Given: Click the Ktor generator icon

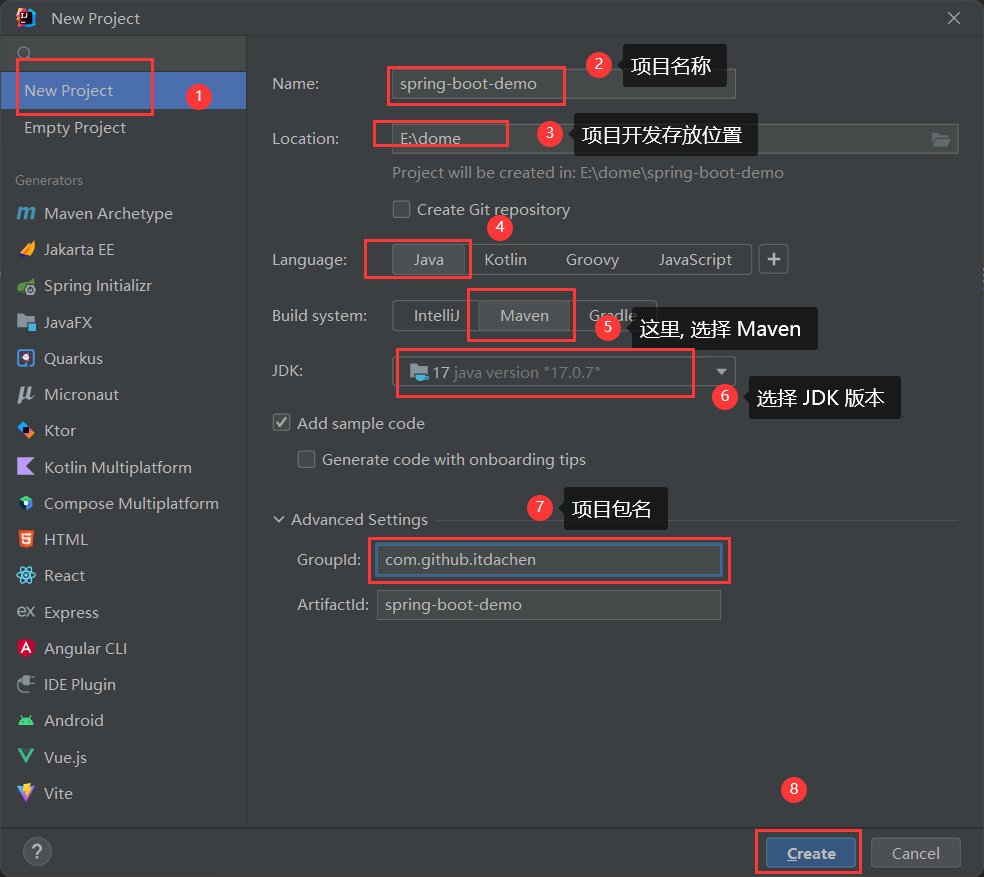Looking at the screenshot, I should [26, 431].
